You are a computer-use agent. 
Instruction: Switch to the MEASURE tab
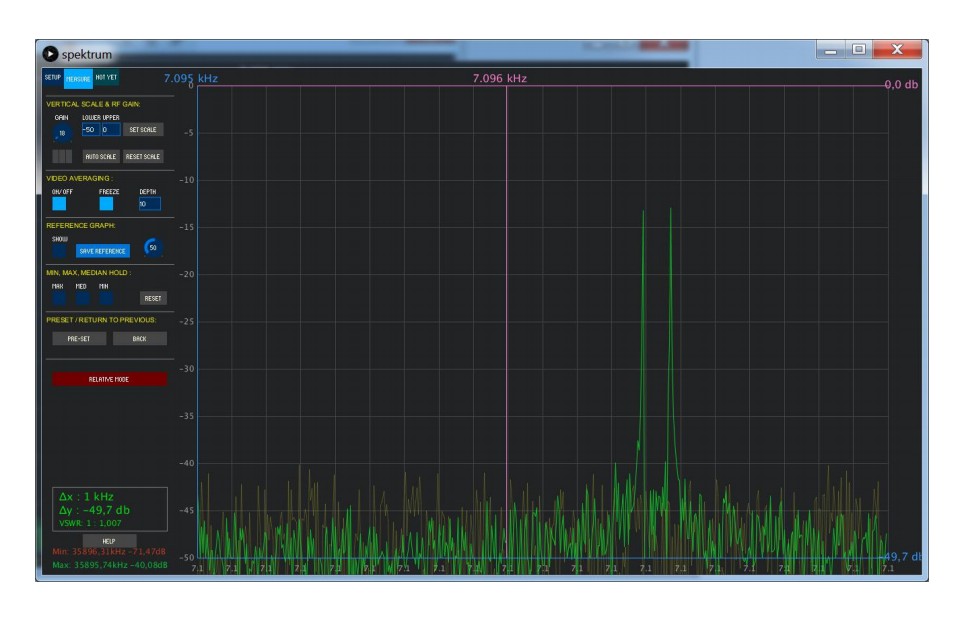coord(78,79)
